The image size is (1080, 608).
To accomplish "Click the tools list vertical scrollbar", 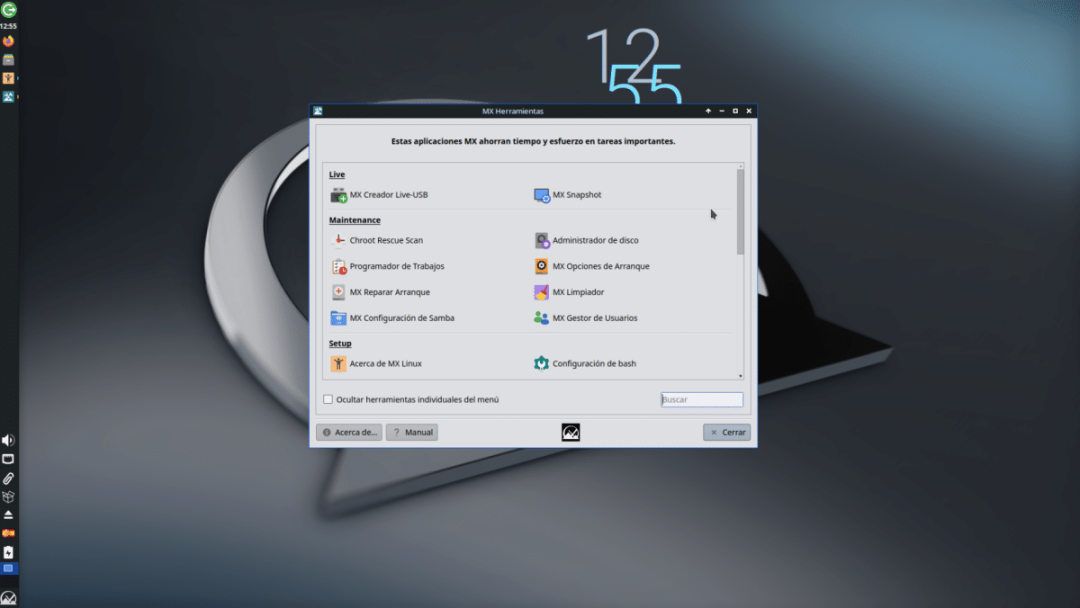I will 740,212.
